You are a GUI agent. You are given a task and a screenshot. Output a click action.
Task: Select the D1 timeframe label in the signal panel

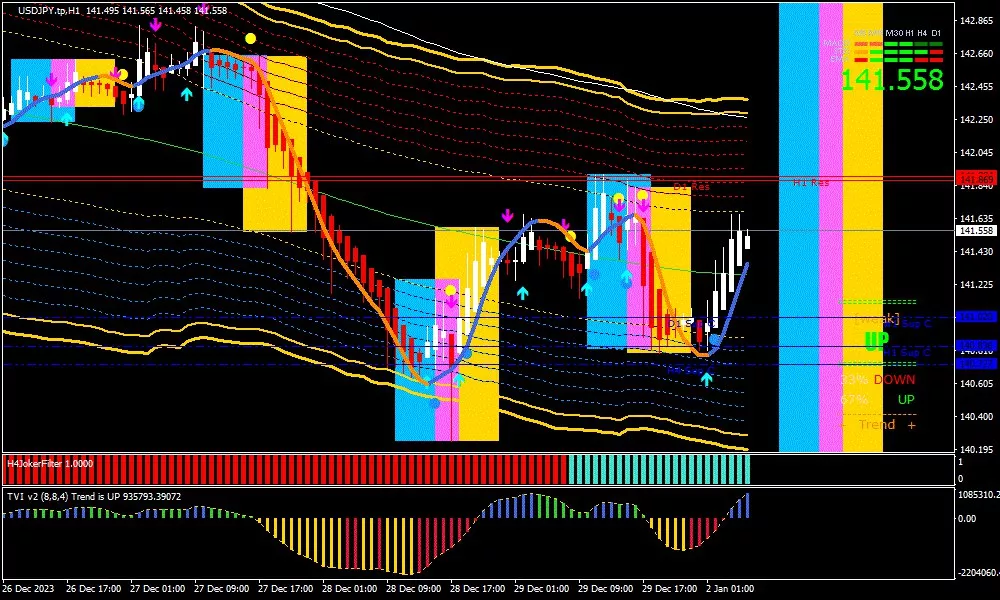click(x=936, y=33)
